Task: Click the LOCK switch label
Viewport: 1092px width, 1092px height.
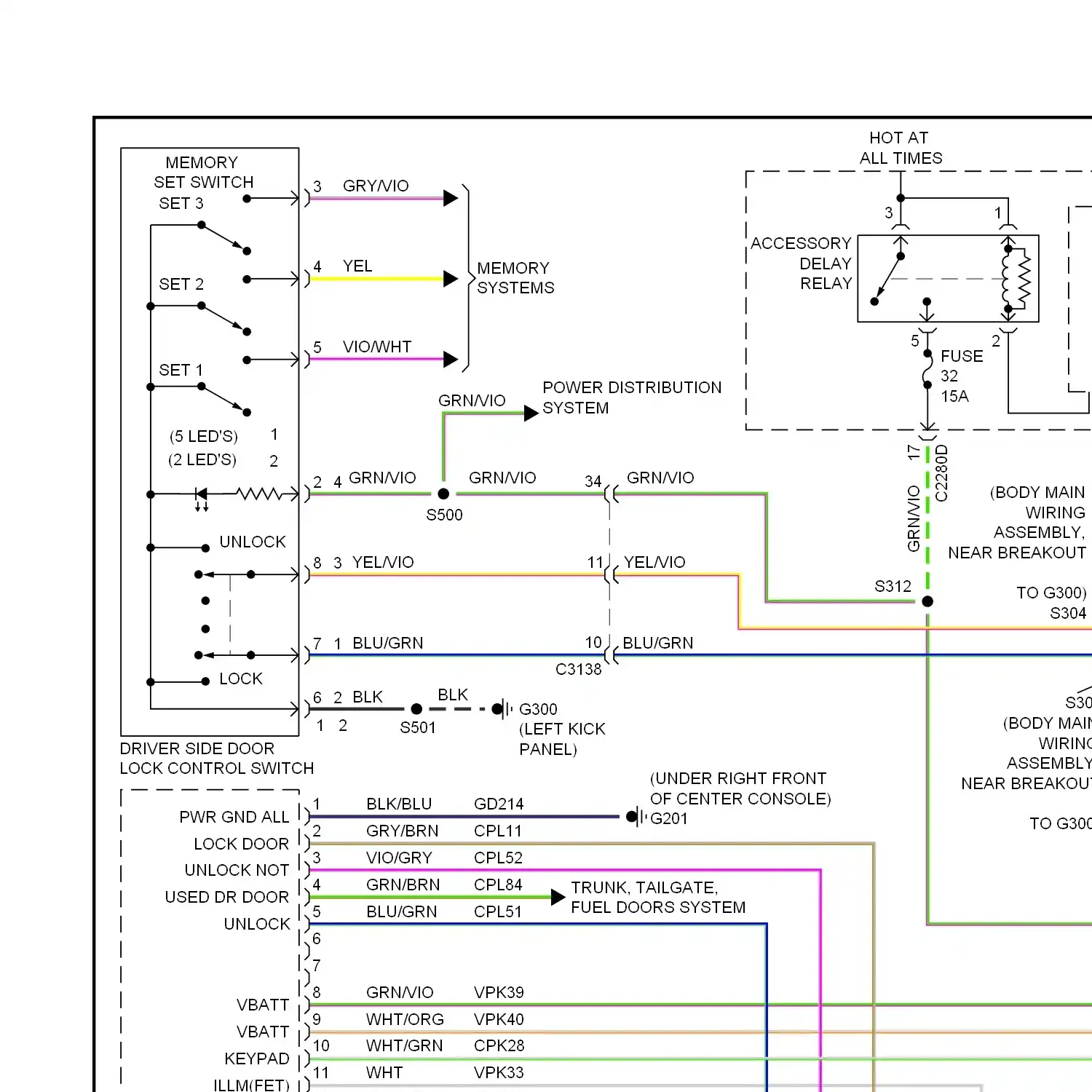Action: click(x=241, y=678)
